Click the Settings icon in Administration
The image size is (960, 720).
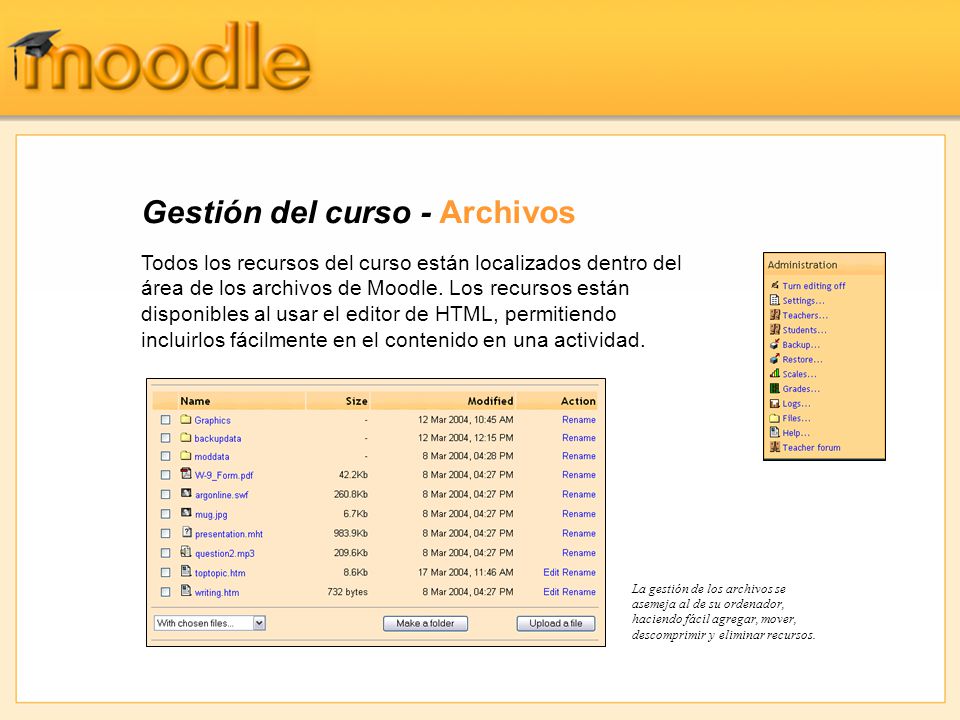pyautogui.click(x=774, y=300)
